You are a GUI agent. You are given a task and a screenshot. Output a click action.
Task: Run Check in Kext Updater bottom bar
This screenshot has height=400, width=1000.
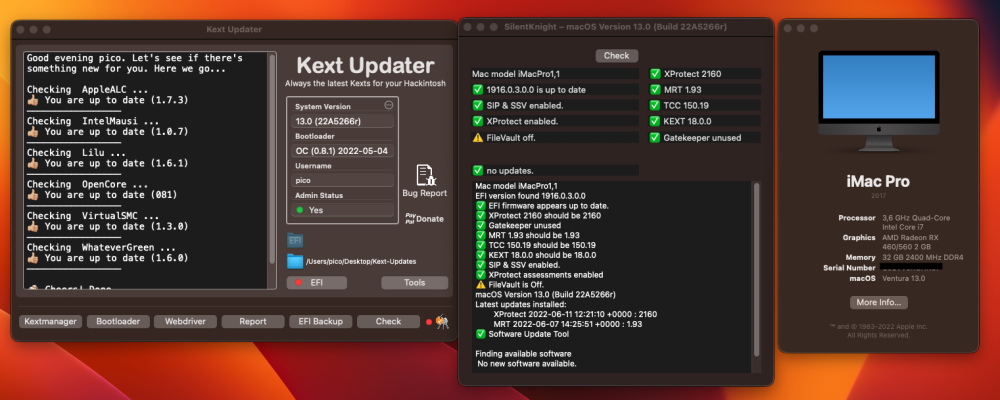(388, 322)
